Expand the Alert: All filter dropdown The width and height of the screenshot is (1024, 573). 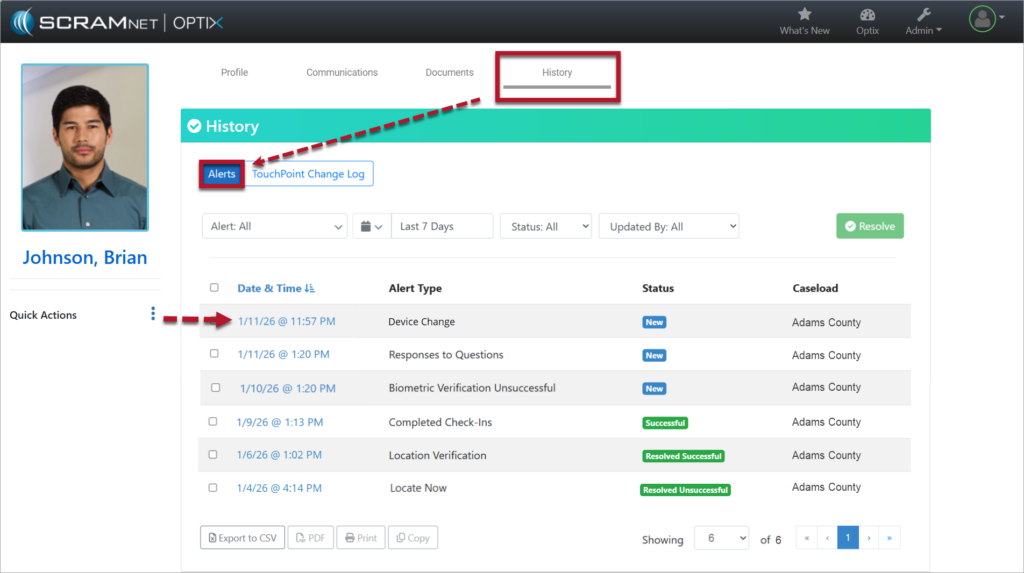[275, 226]
